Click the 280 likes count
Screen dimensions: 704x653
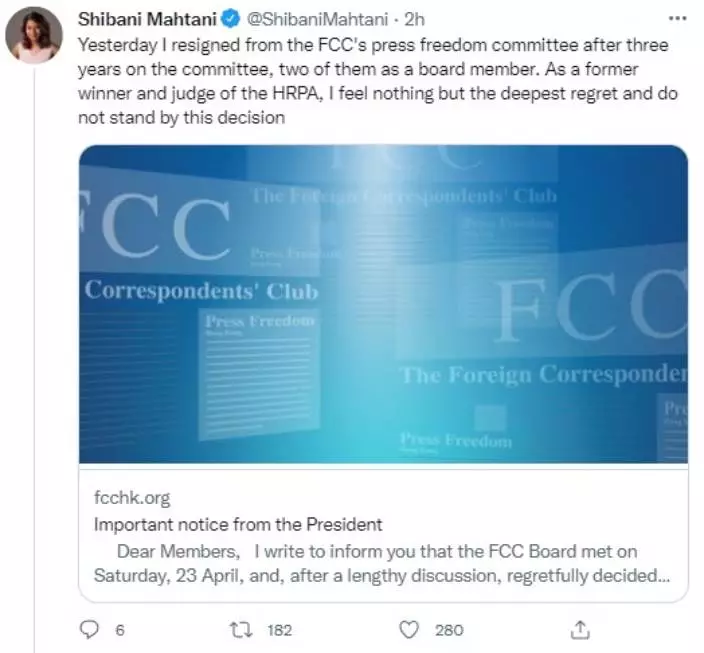[x=449, y=629]
